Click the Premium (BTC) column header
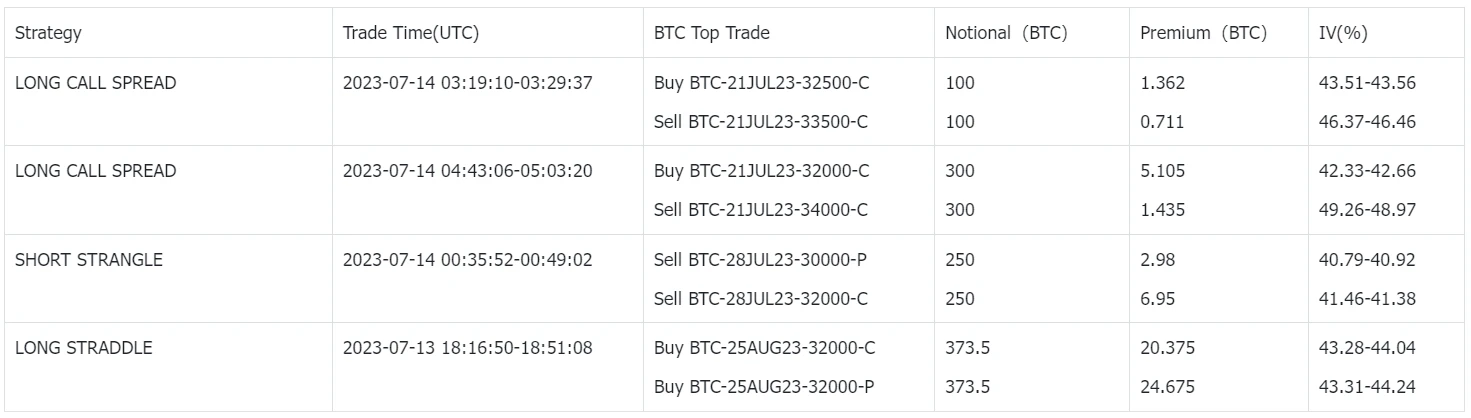Screen dimensions: 1471x418 click(x=1203, y=33)
